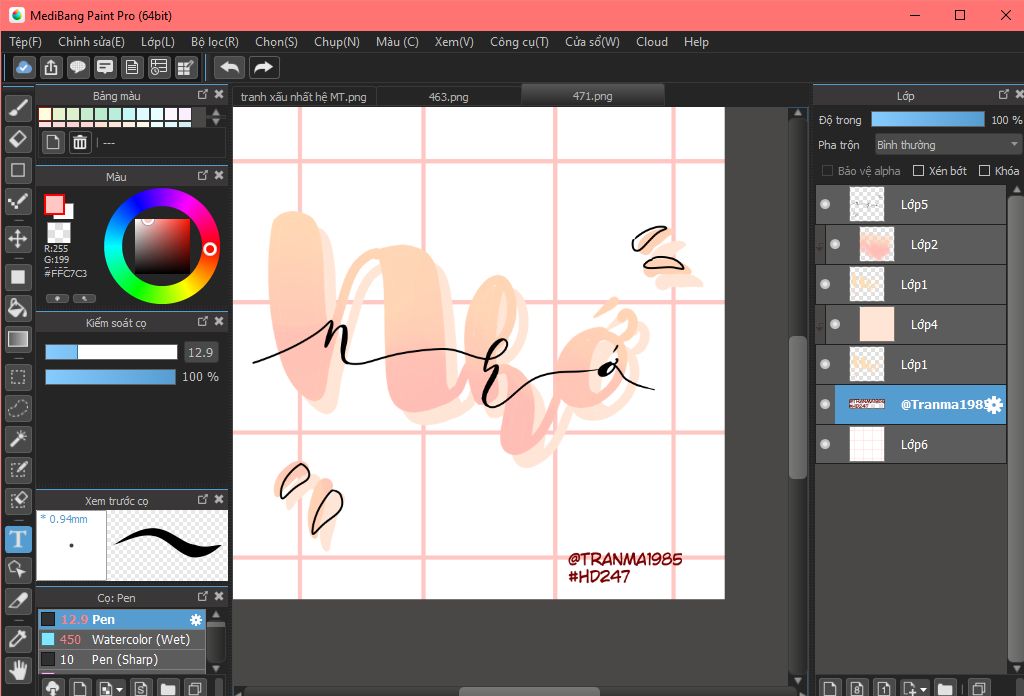
Task: Enable the Khóa checkbox
Action: coord(984,170)
